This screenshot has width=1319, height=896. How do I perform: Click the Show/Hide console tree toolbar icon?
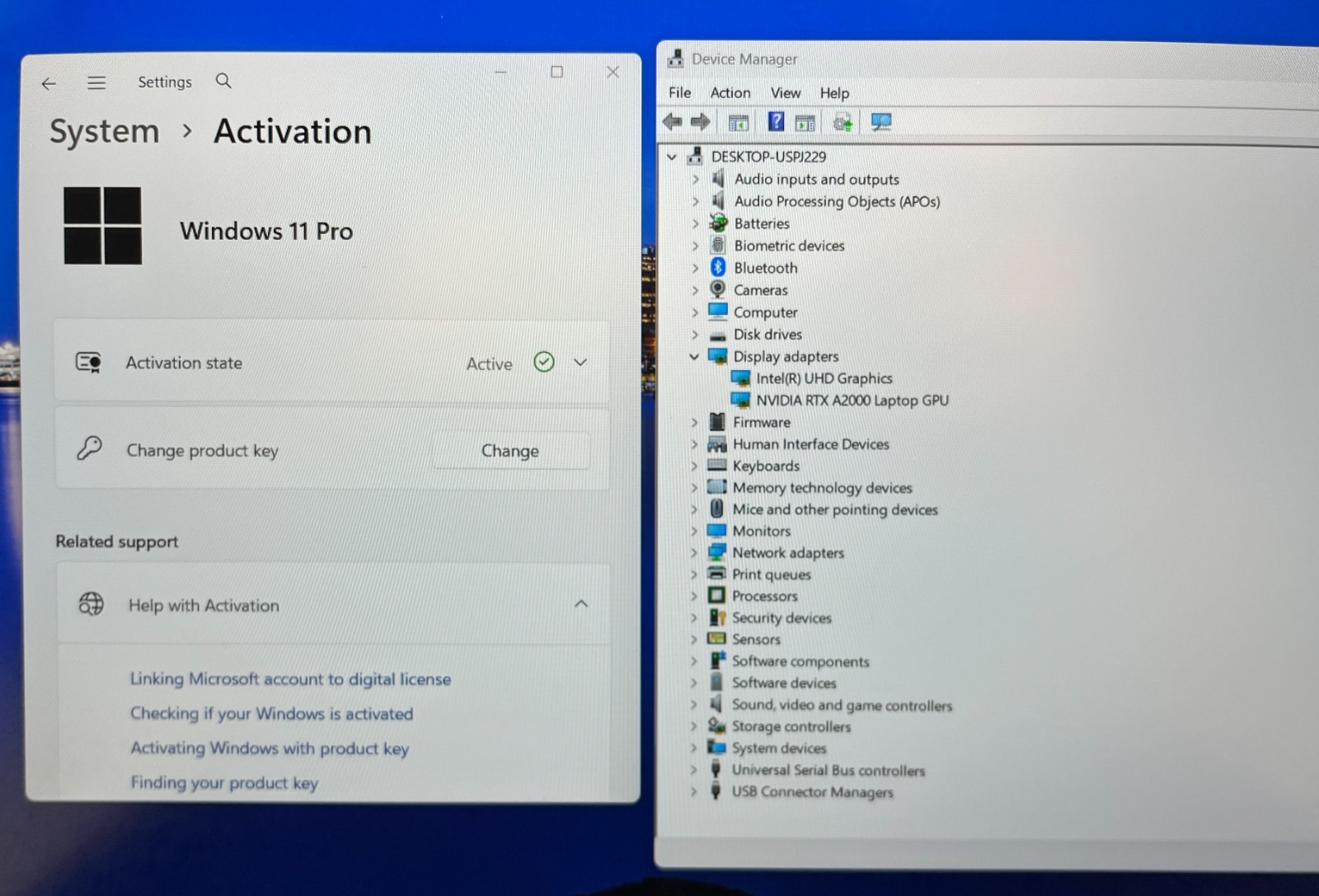pyautogui.click(x=738, y=123)
